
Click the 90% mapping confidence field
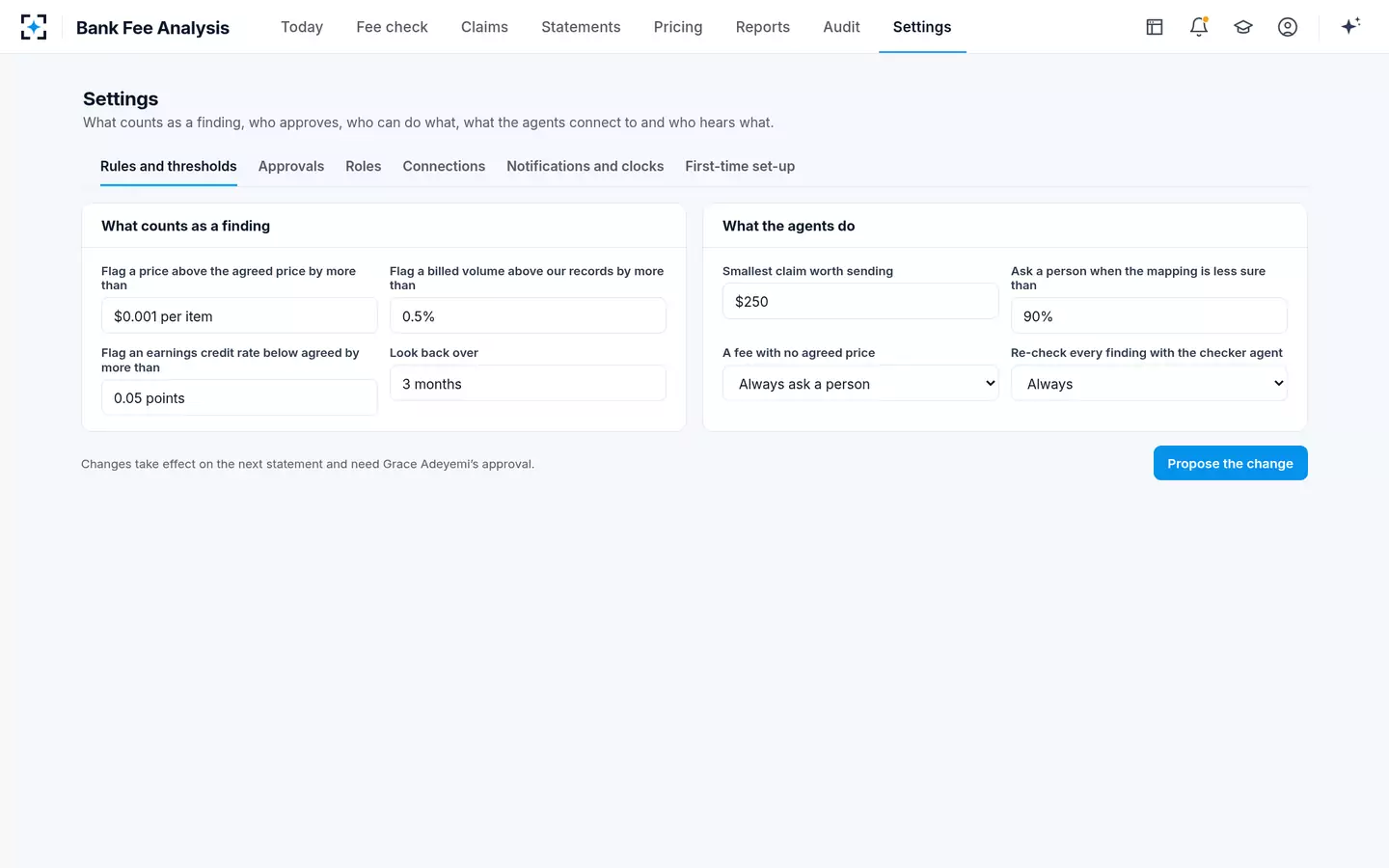pos(1149,316)
